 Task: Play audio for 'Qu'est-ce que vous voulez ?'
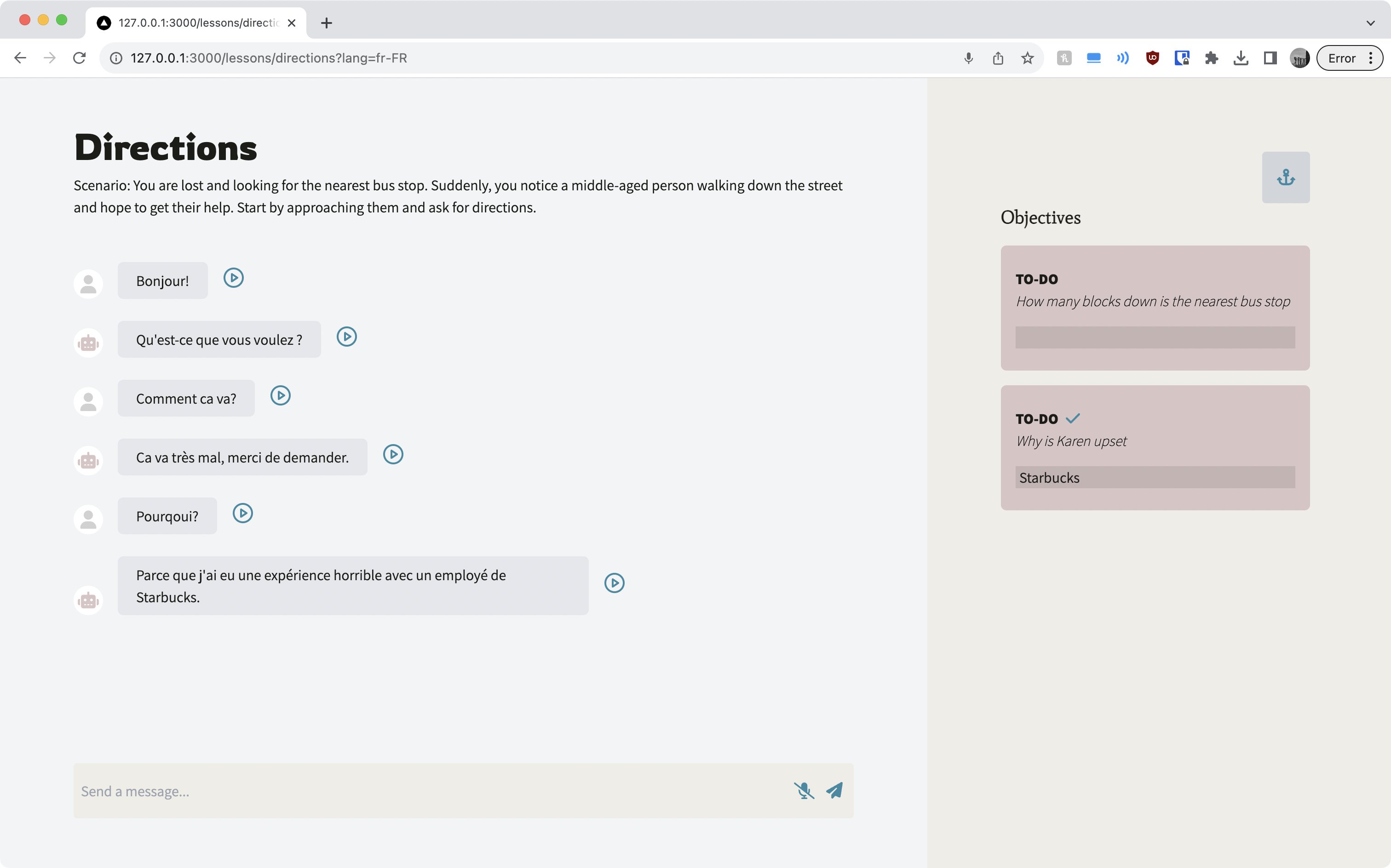346,337
